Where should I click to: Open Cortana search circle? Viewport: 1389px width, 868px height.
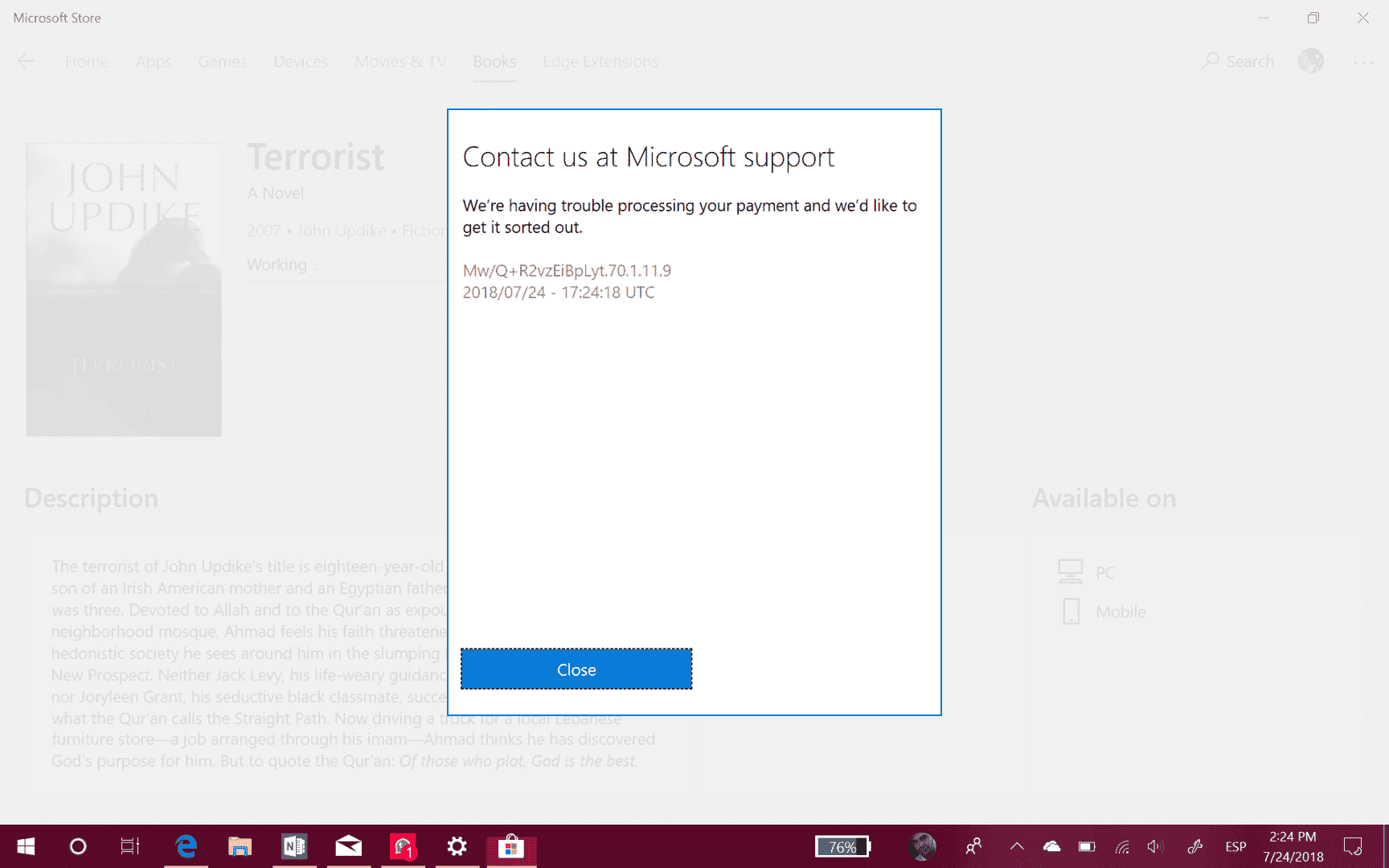coord(78,846)
